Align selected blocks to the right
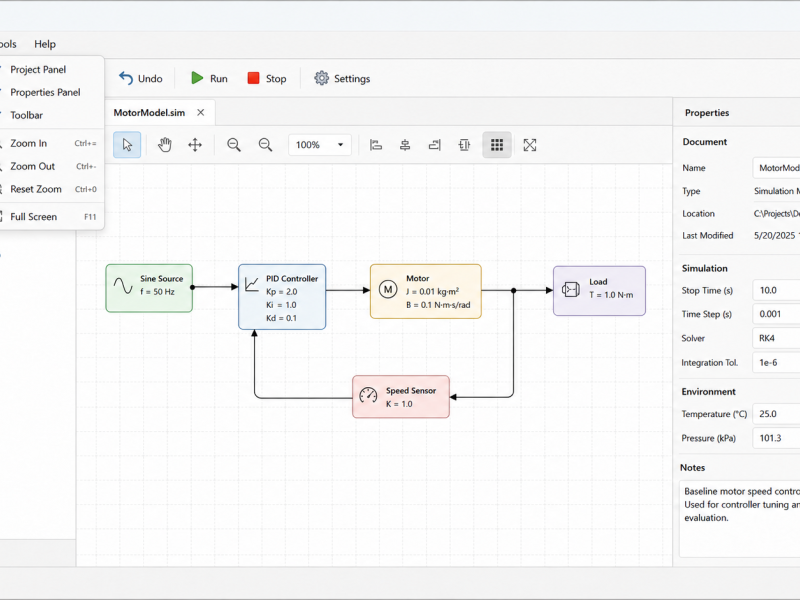Screen dimensions: 800x600 435,145
